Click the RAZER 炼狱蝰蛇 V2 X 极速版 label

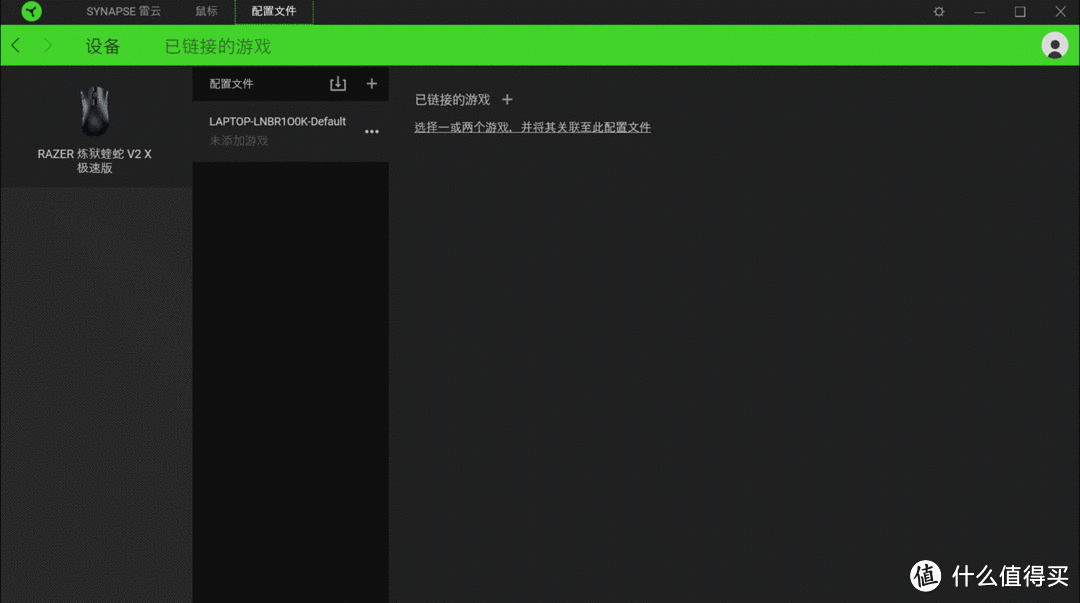[x=94, y=161]
